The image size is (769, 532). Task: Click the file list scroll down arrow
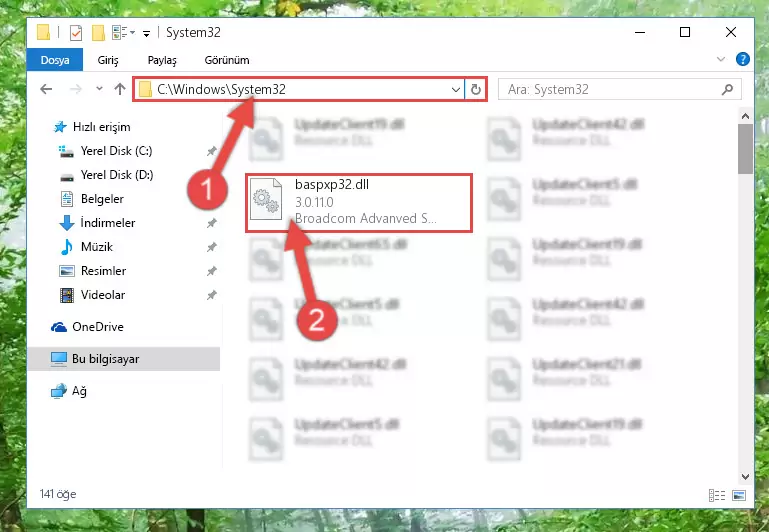click(745, 477)
